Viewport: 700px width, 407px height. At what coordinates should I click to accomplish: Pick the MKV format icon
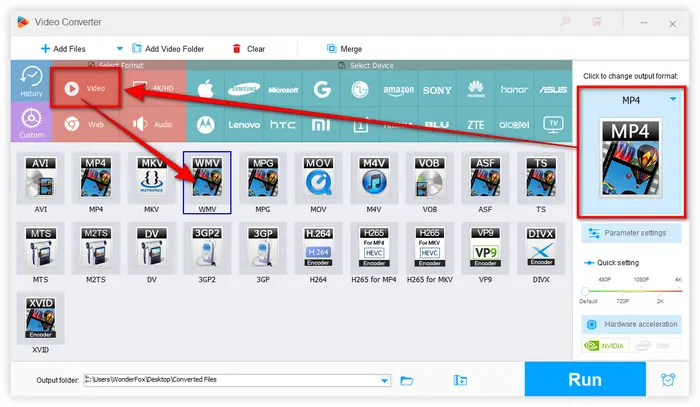point(152,177)
